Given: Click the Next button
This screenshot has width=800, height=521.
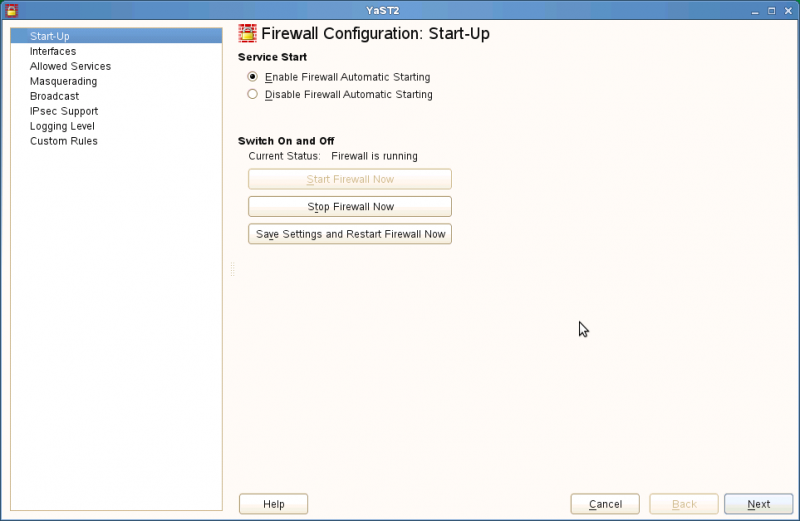Looking at the screenshot, I should (759, 504).
